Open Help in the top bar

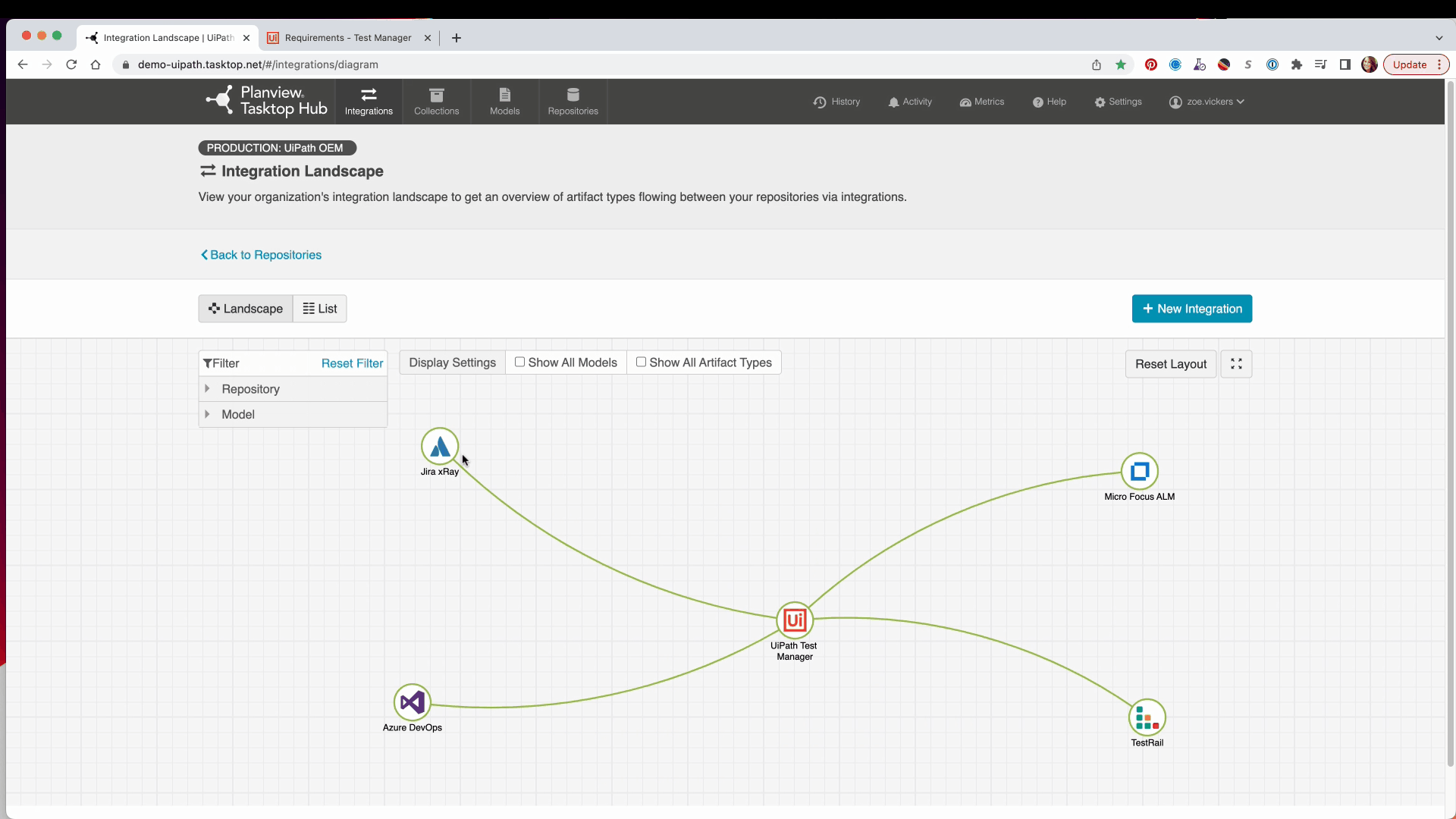(1050, 102)
